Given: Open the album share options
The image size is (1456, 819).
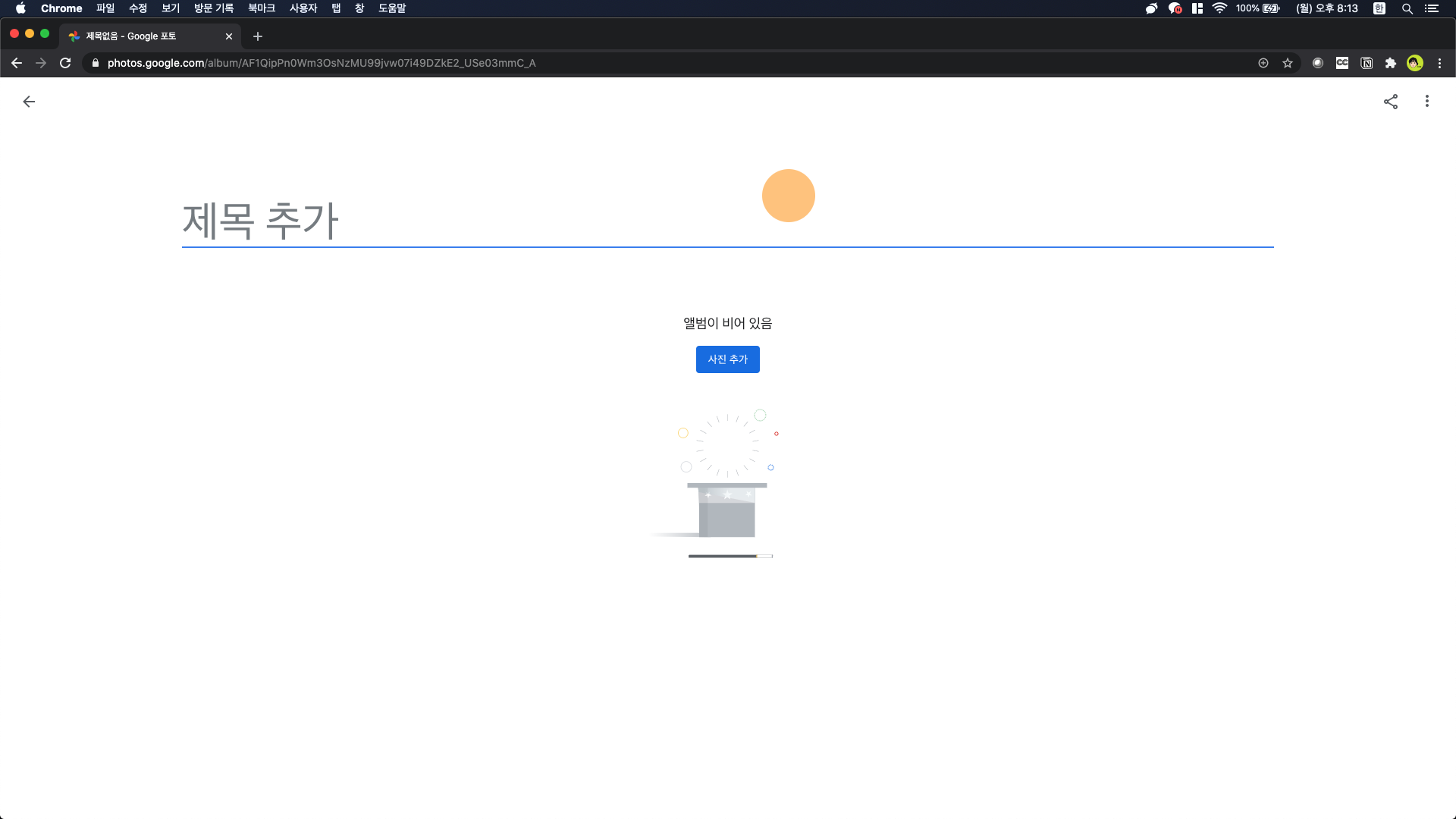Looking at the screenshot, I should 1390,102.
